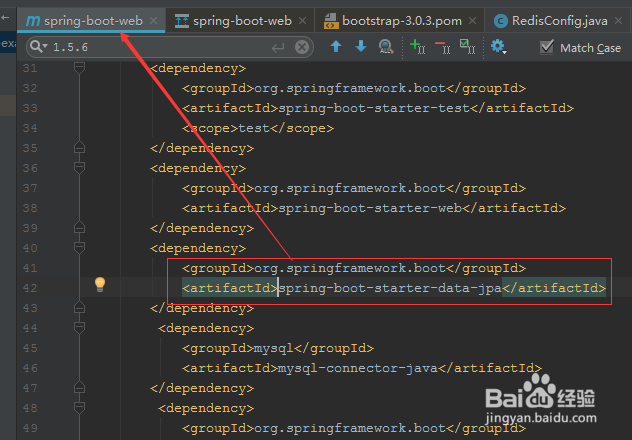The height and width of the screenshot is (440, 632).
Task: Open search history magnifier dropdown
Action: coord(38,47)
